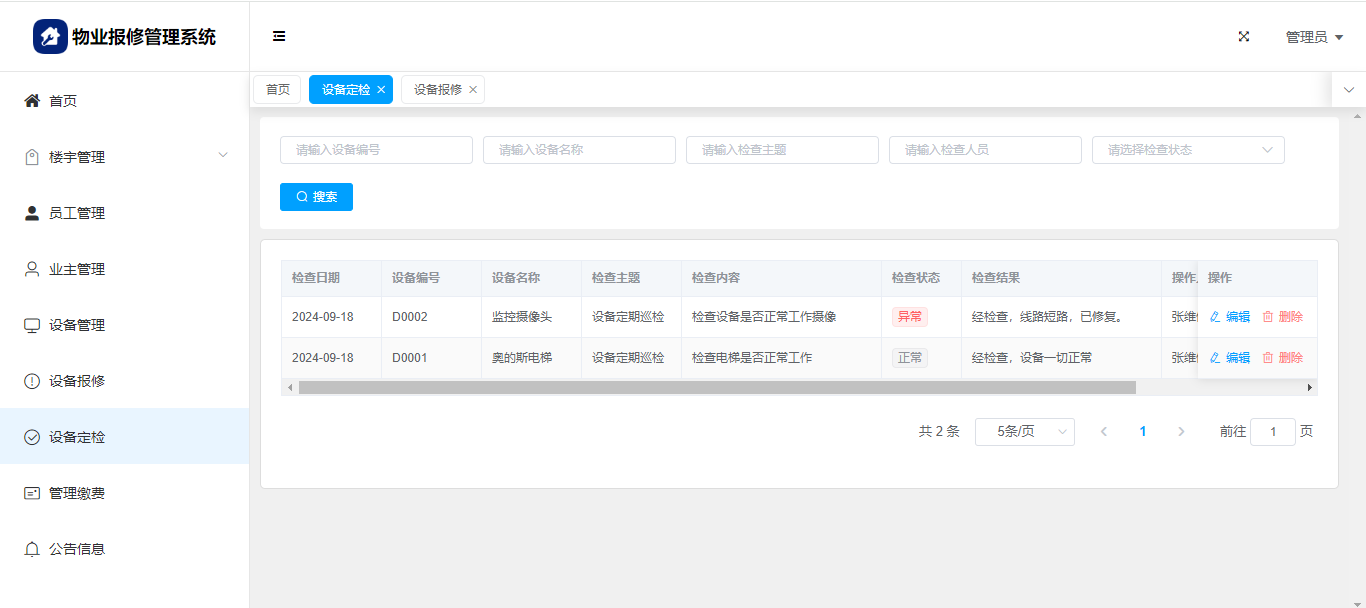Image resolution: width=1366 pixels, height=608 pixels.
Task: Switch to the 首页 tab
Action: (277, 90)
